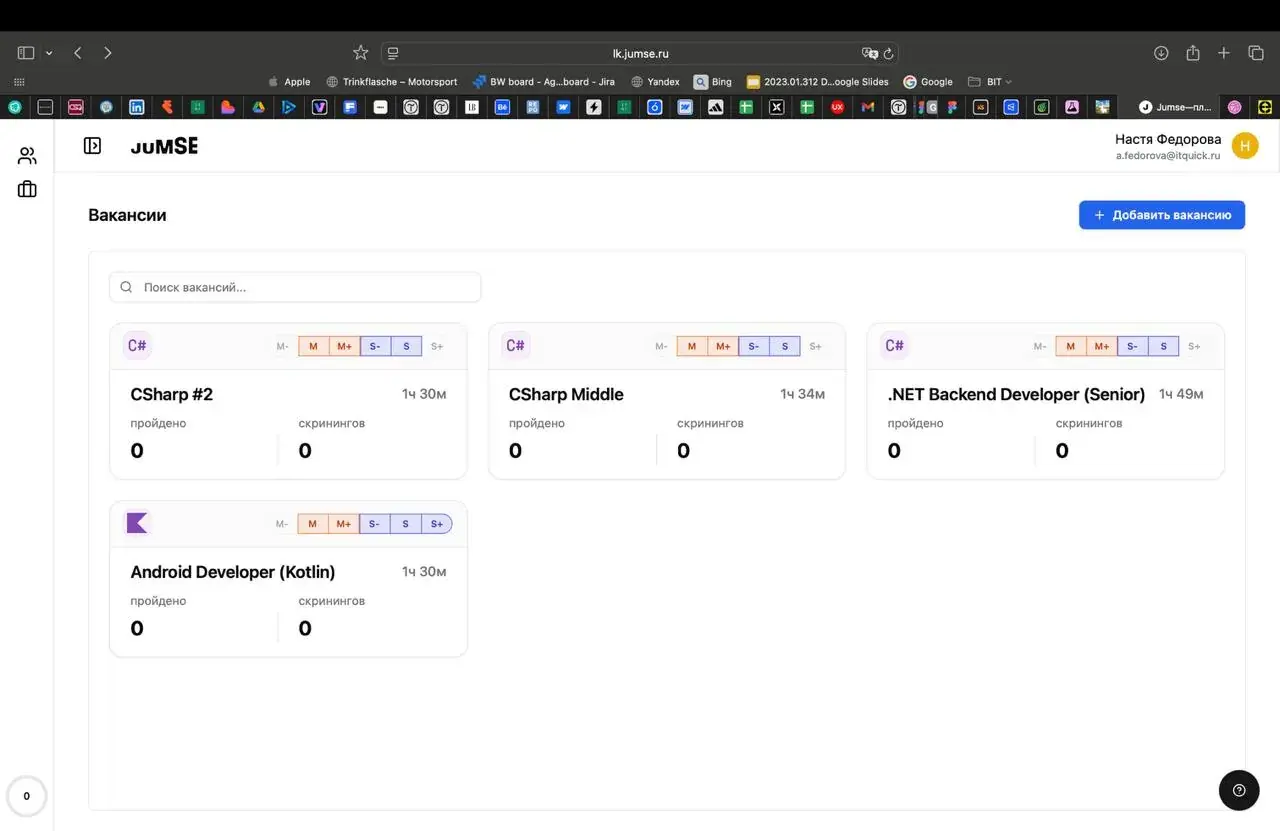Open a new tab with plus icon
The height and width of the screenshot is (831, 1280).
point(1224,53)
